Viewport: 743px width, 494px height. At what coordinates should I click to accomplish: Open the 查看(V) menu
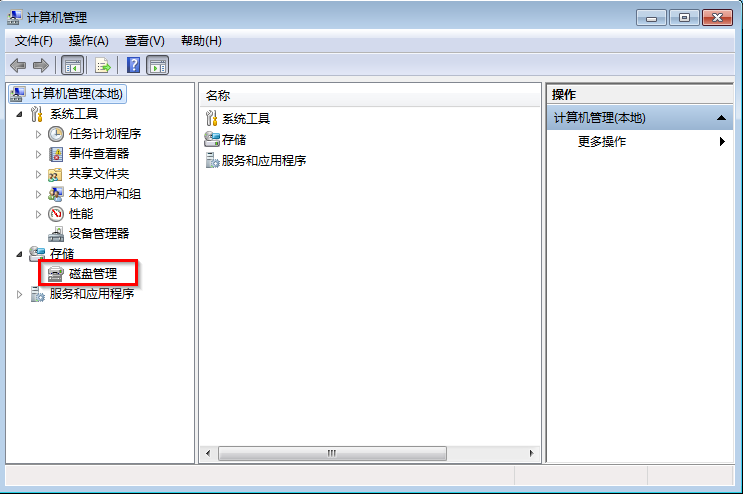click(145, 41)
